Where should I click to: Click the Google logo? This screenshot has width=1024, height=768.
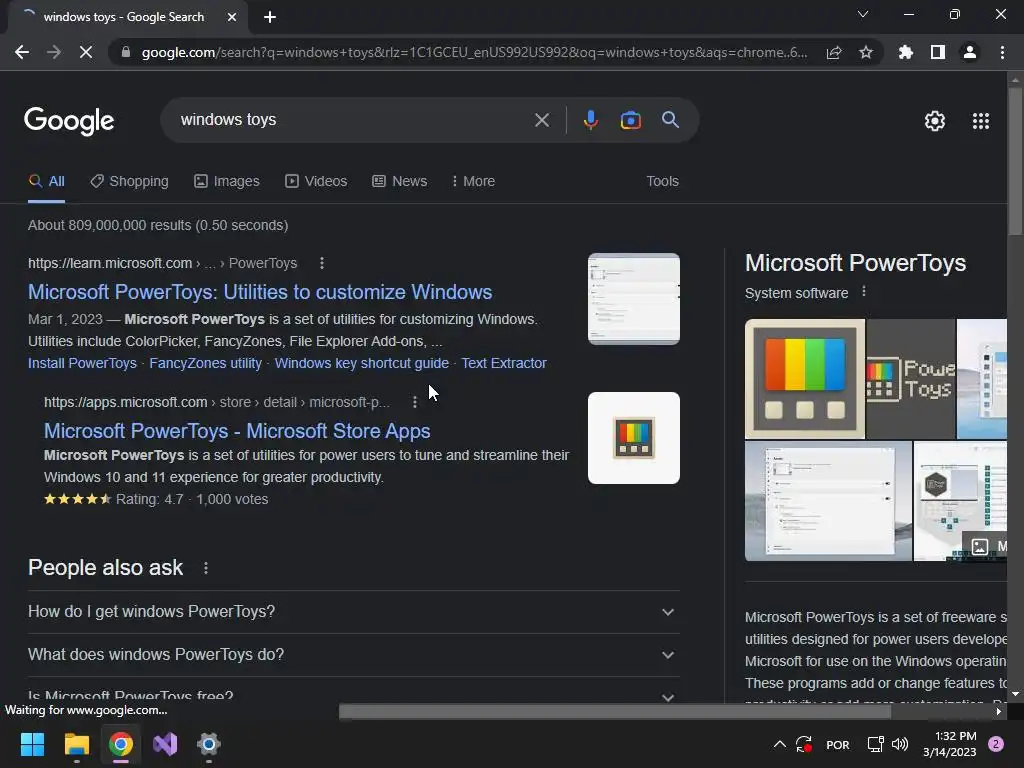click(69, 121)
